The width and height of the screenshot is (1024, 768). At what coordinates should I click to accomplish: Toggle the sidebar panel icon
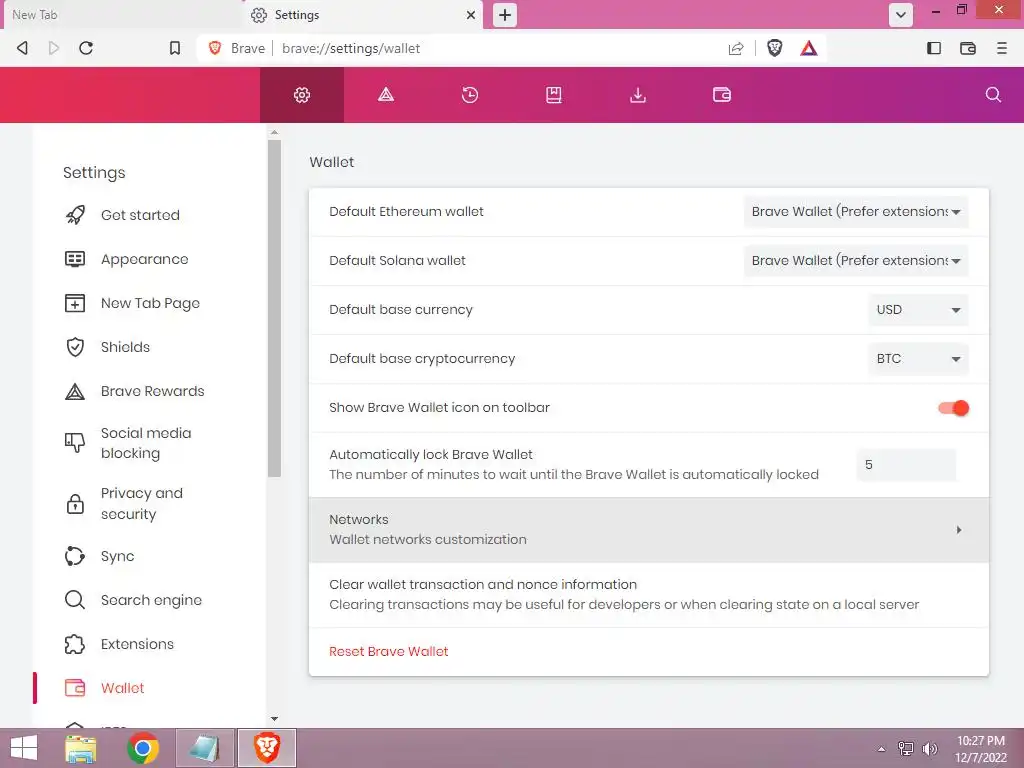[x=934, y=48]
